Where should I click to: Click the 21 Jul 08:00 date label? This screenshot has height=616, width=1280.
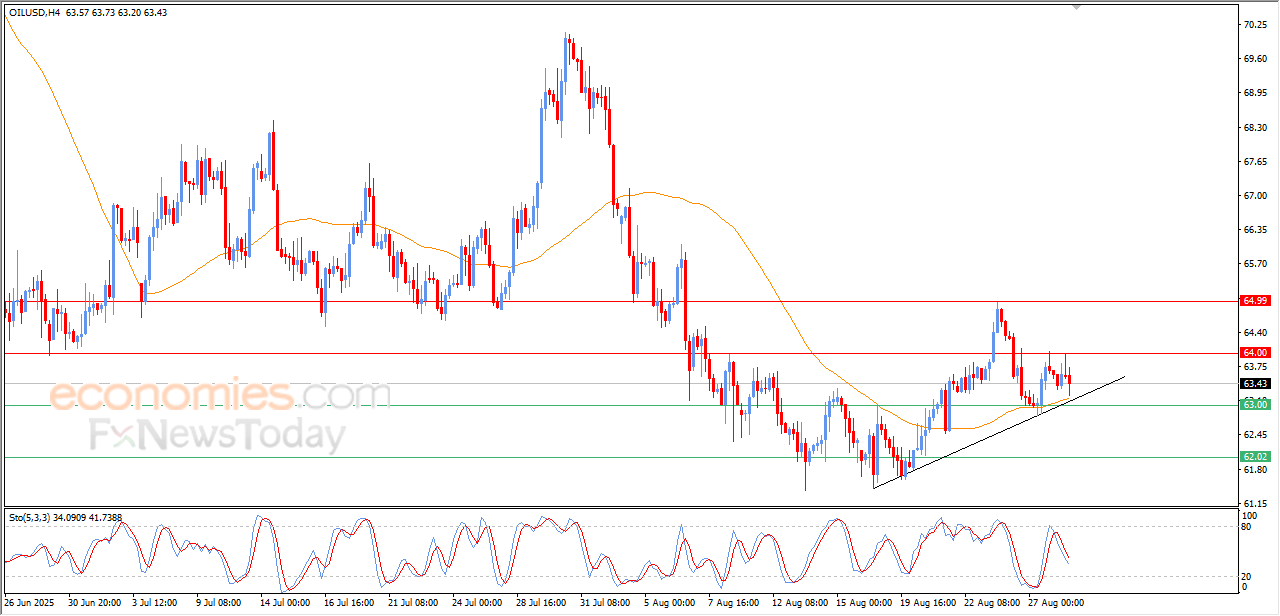click(411, 603)
